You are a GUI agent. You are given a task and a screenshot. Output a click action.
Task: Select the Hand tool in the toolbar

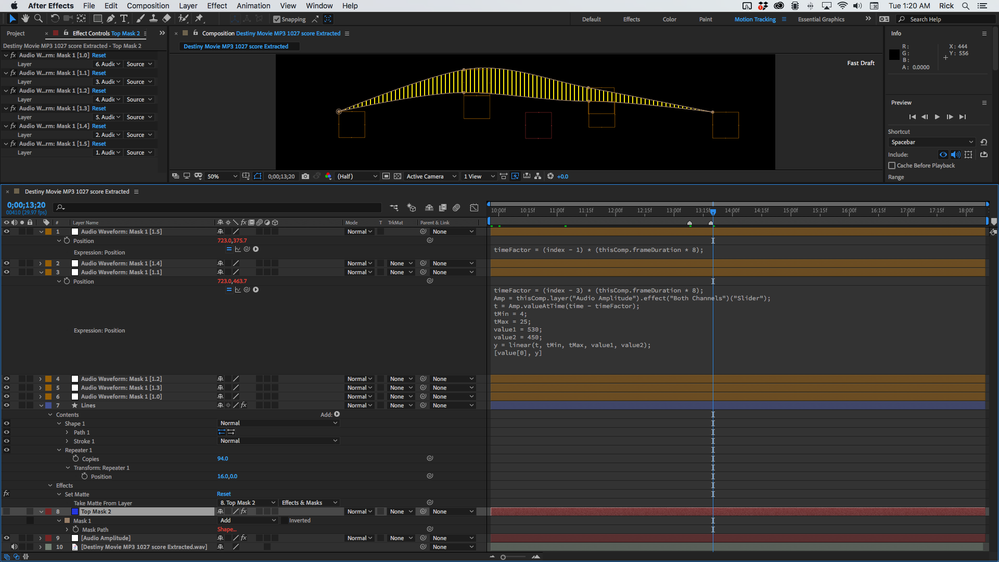pos(26,18)
